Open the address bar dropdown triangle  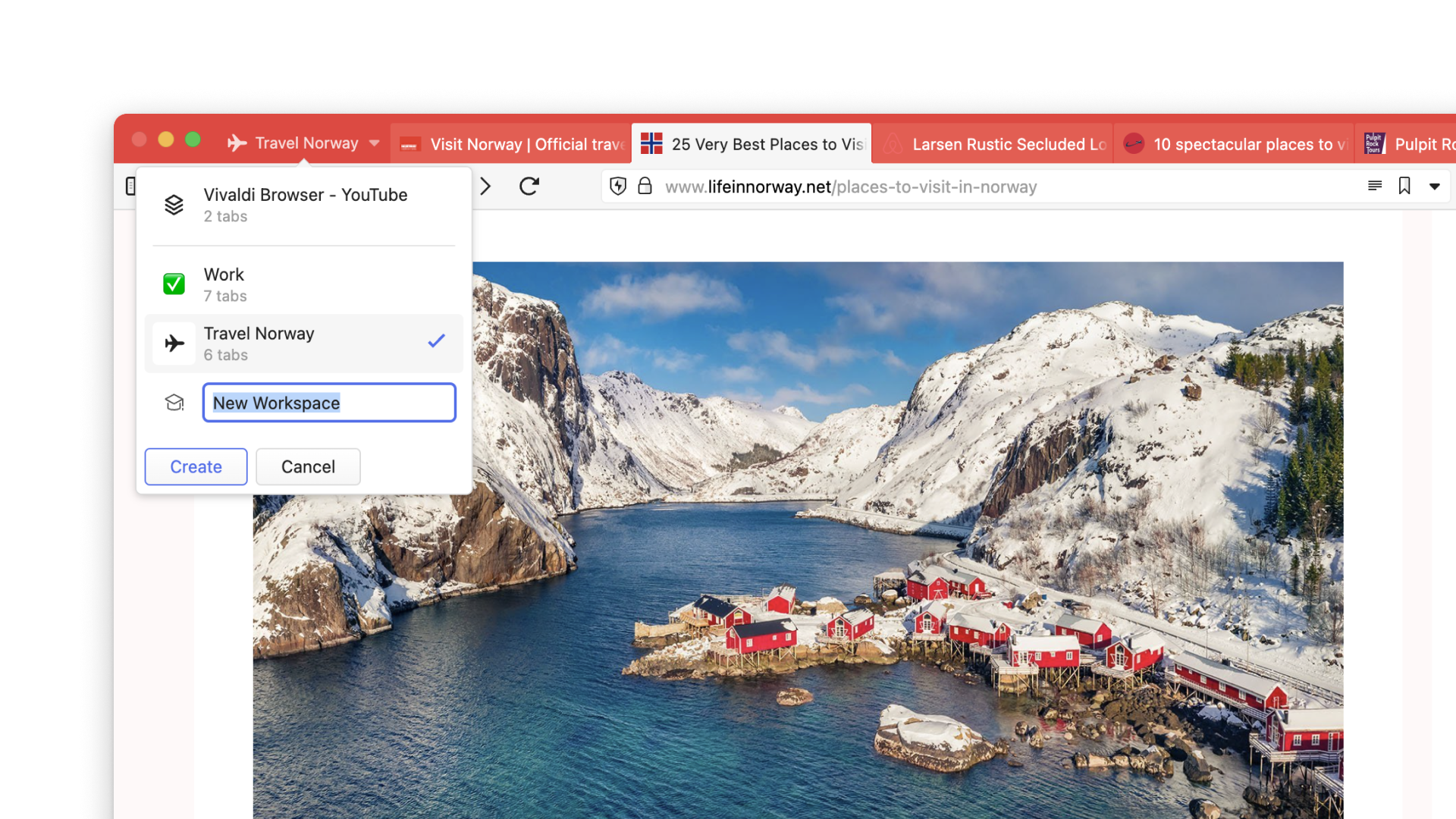pyautogui.click(x=1436, y=187)
